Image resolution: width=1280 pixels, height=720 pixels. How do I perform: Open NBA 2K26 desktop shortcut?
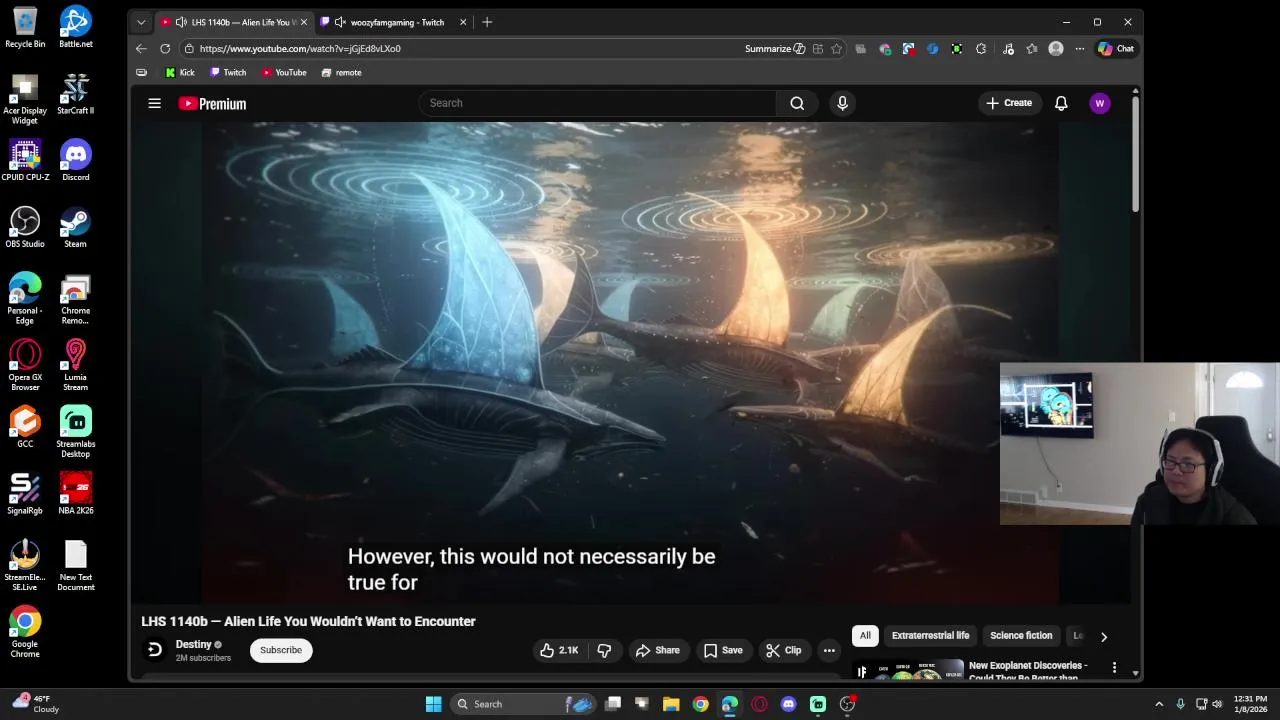[x=75, y=493]
